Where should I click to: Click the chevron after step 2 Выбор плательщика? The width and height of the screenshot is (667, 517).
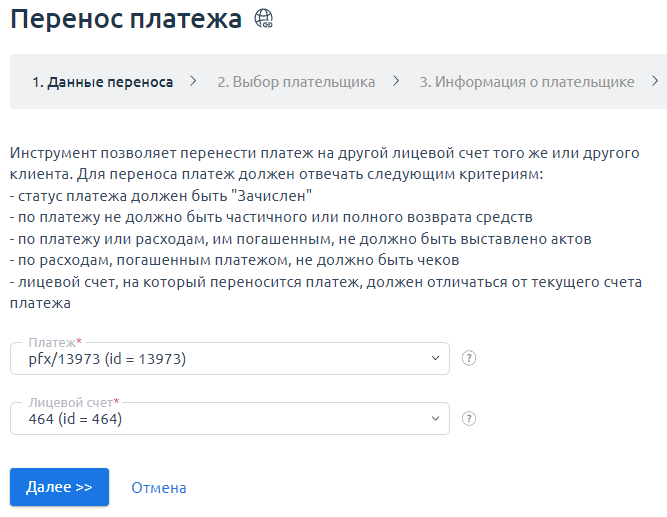396,81
